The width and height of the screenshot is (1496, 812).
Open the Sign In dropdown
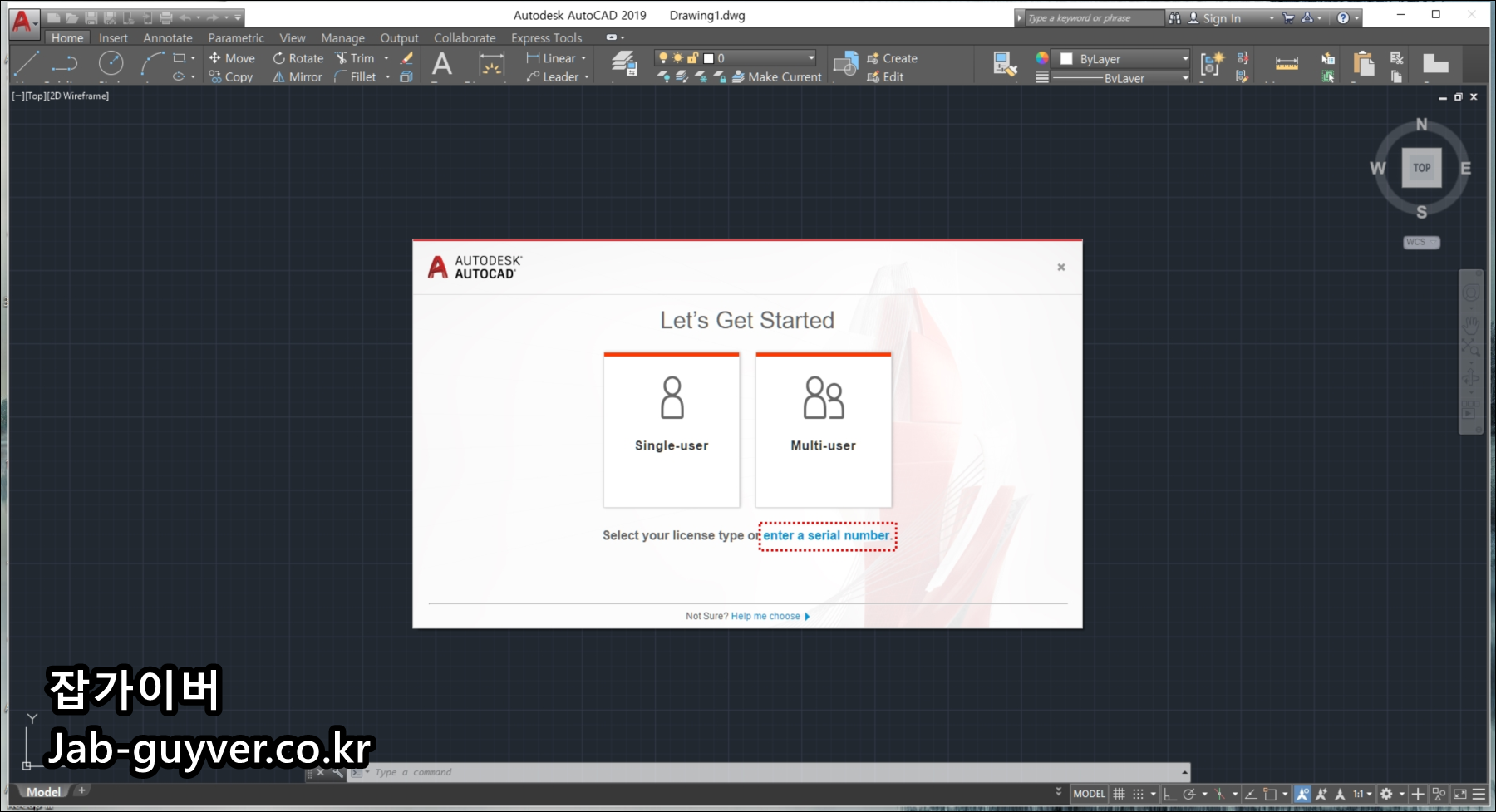pyautogui.click(x=1272, y=17)
